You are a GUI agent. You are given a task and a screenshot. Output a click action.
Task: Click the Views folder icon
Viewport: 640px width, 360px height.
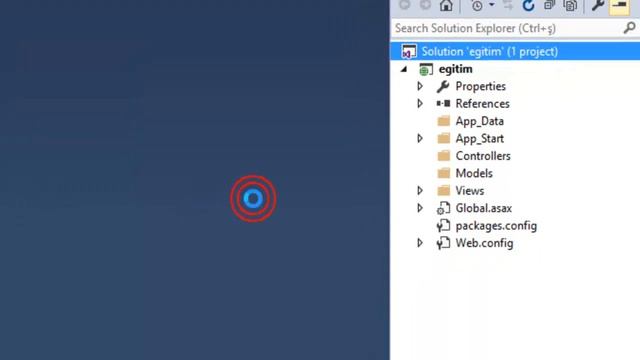tap(443, 191)
